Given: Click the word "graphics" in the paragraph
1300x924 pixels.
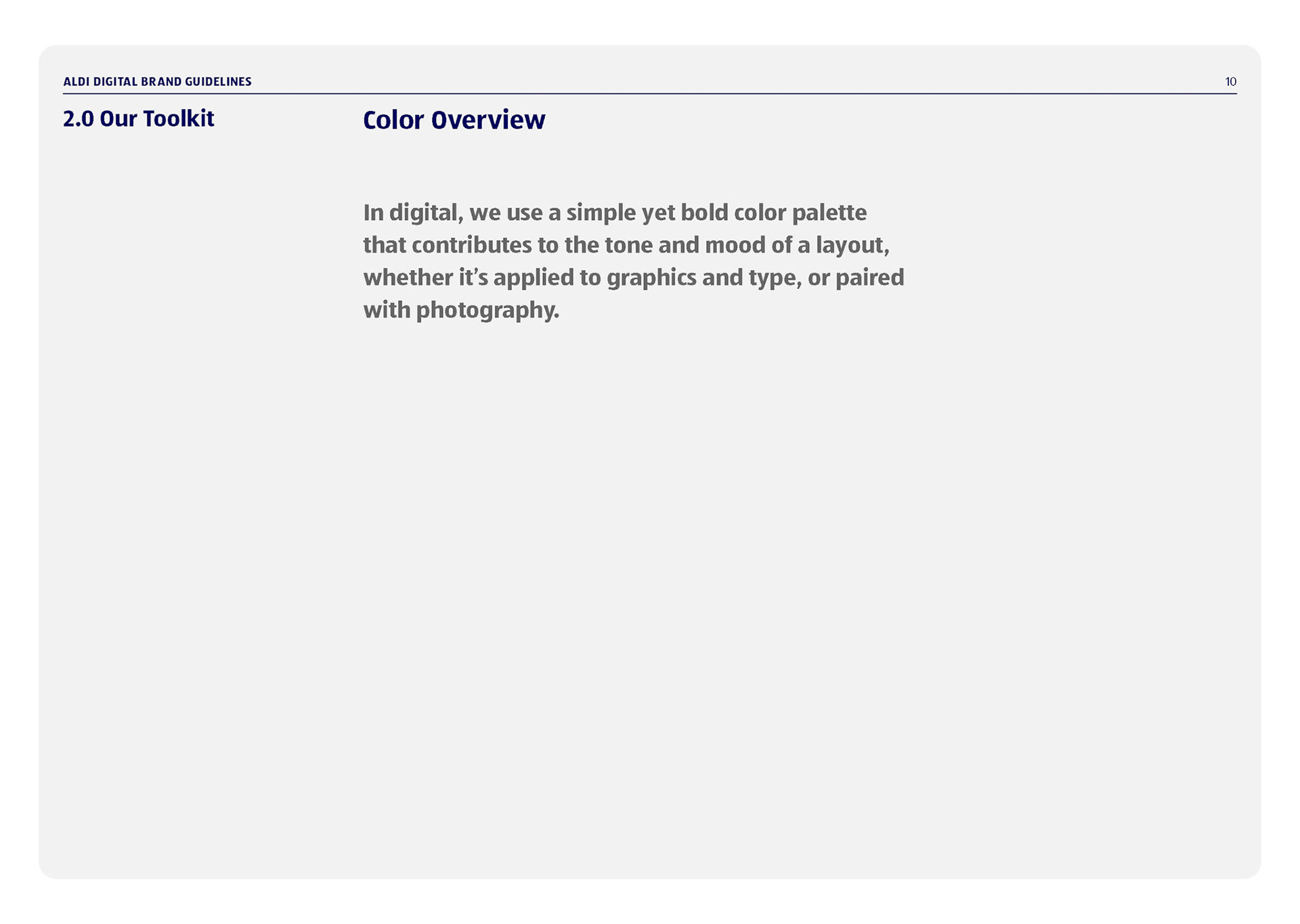Looking at the screenshot, I should click(651, 278).
